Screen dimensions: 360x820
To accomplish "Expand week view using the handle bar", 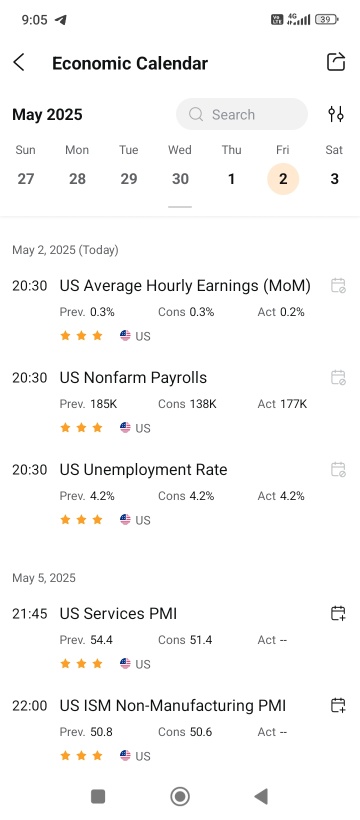I will (180, 207).
